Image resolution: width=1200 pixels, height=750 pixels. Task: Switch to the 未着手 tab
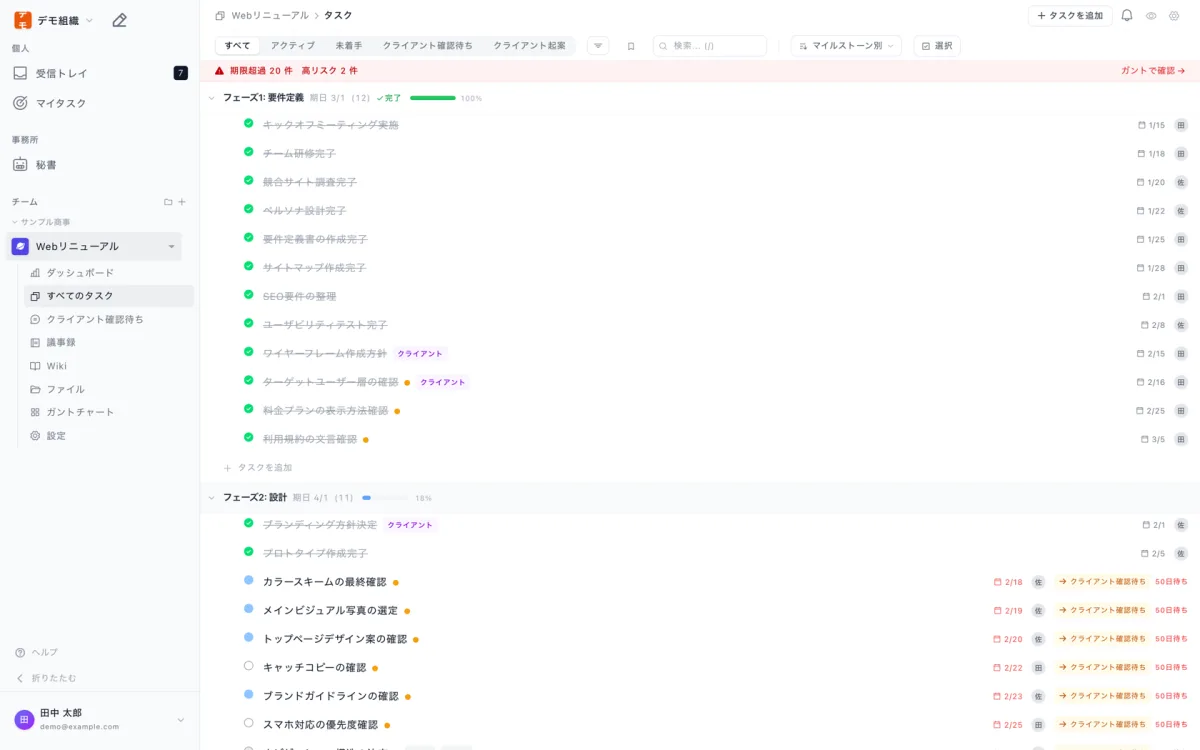(x=349, y=46)
